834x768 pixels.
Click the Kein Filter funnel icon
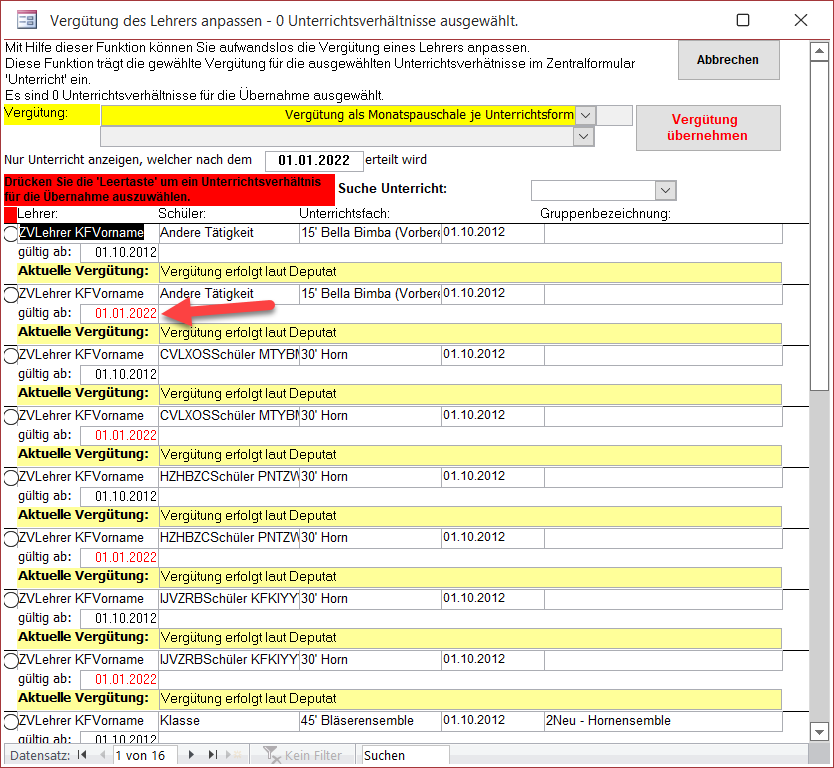(x=269, y=756)
